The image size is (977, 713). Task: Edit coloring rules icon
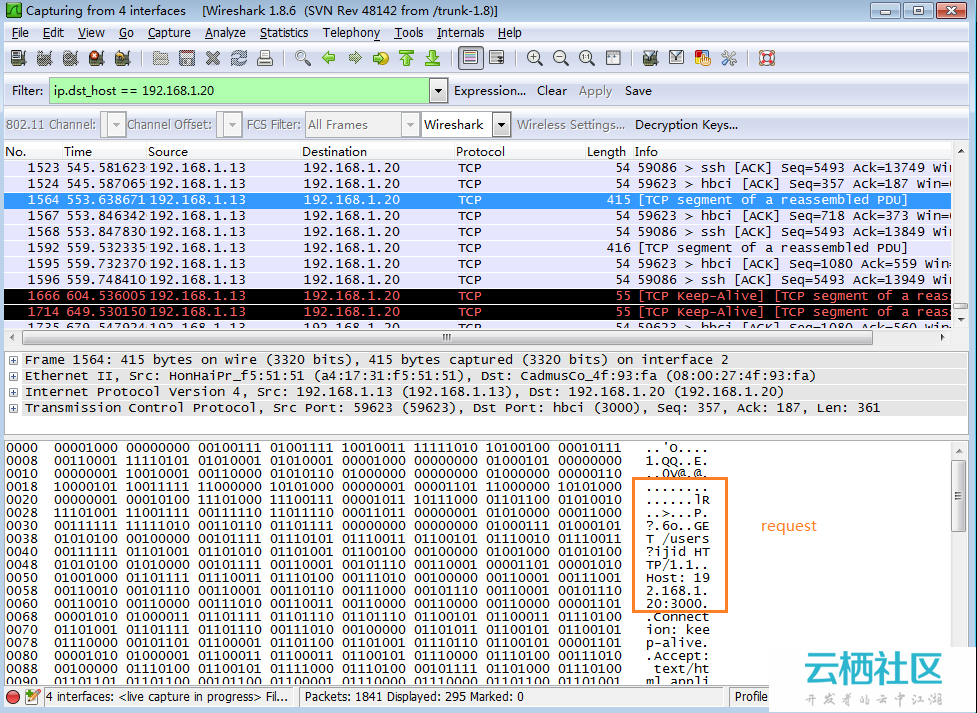coord(703,59)
